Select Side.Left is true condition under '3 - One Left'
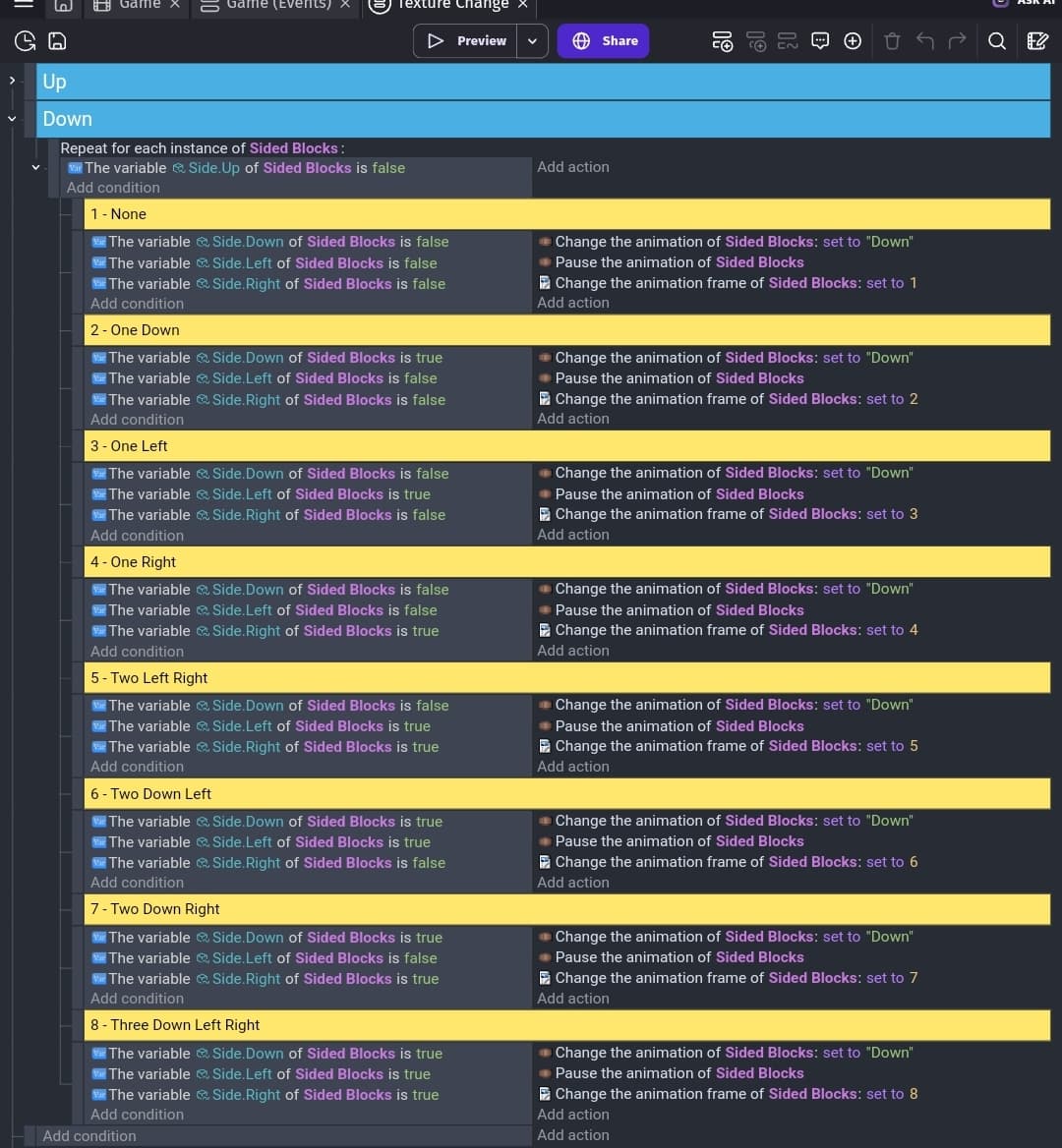 pyautogui.click(x=262, y=494)
